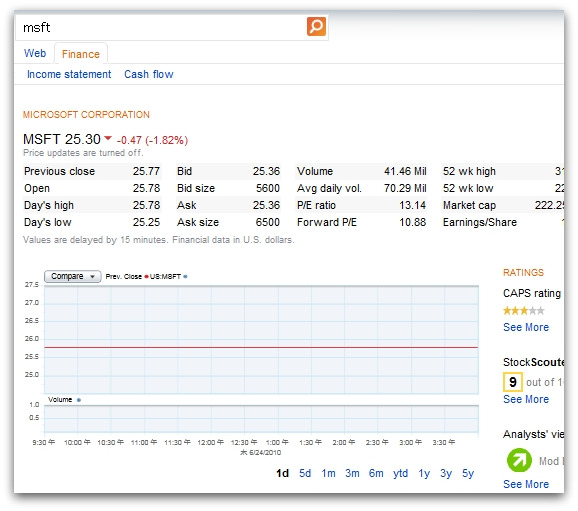Image resolution: width=578 pixels, height=511 pixels.
Task: Select the Finance tab
Action: click(81, 54)
